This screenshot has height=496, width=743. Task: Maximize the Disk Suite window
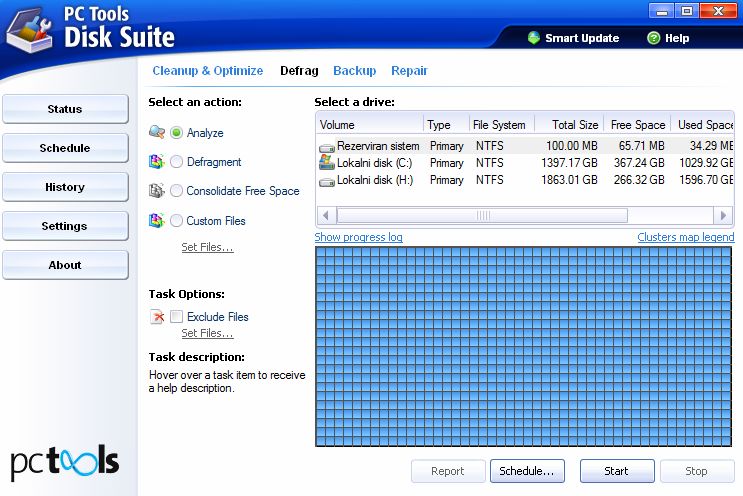point(687,11)
